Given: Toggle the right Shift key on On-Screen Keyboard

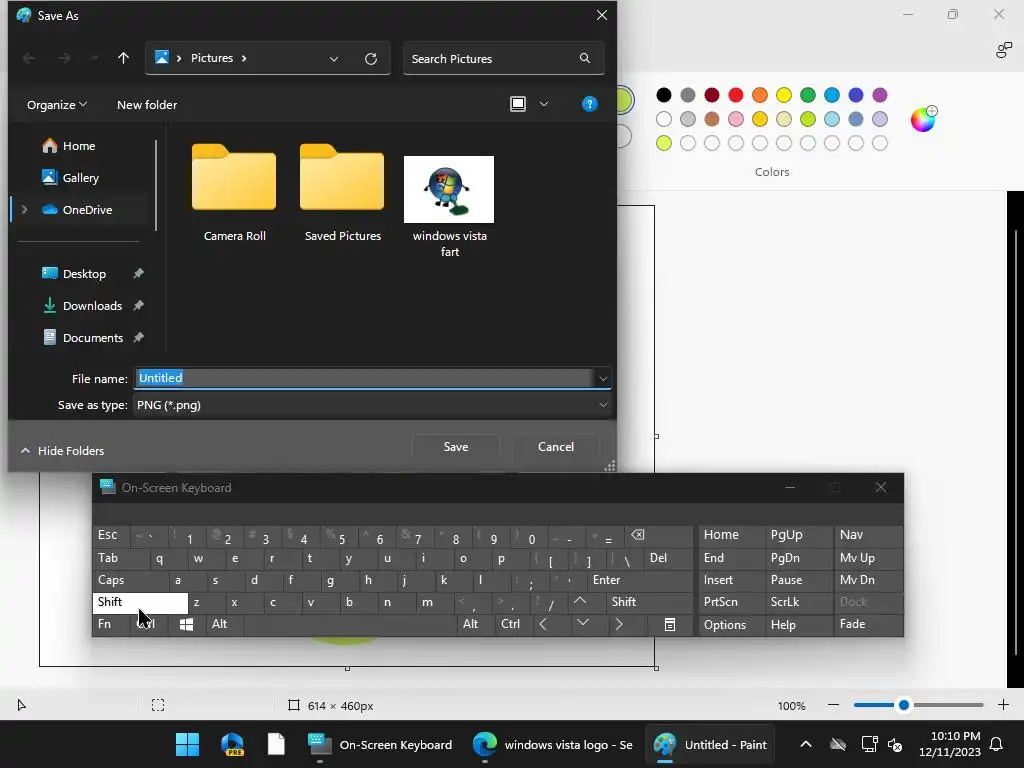Looking at the screenshot, I should pos(649,602).
